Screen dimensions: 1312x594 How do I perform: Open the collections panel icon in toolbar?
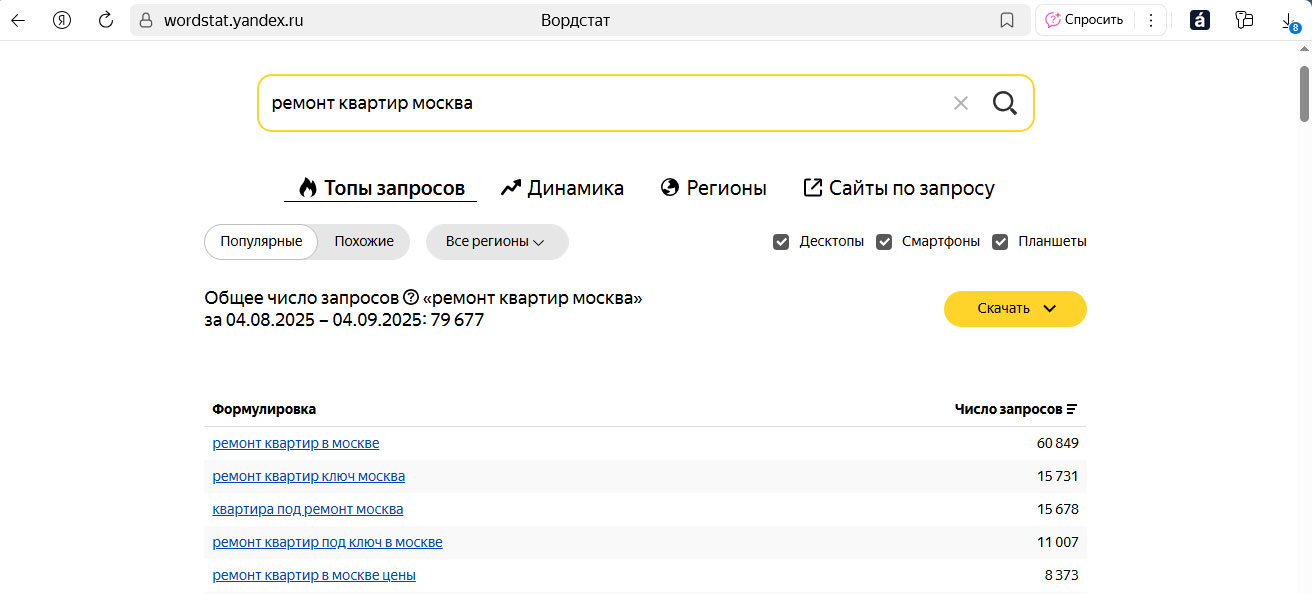[x=1244, y=20]
